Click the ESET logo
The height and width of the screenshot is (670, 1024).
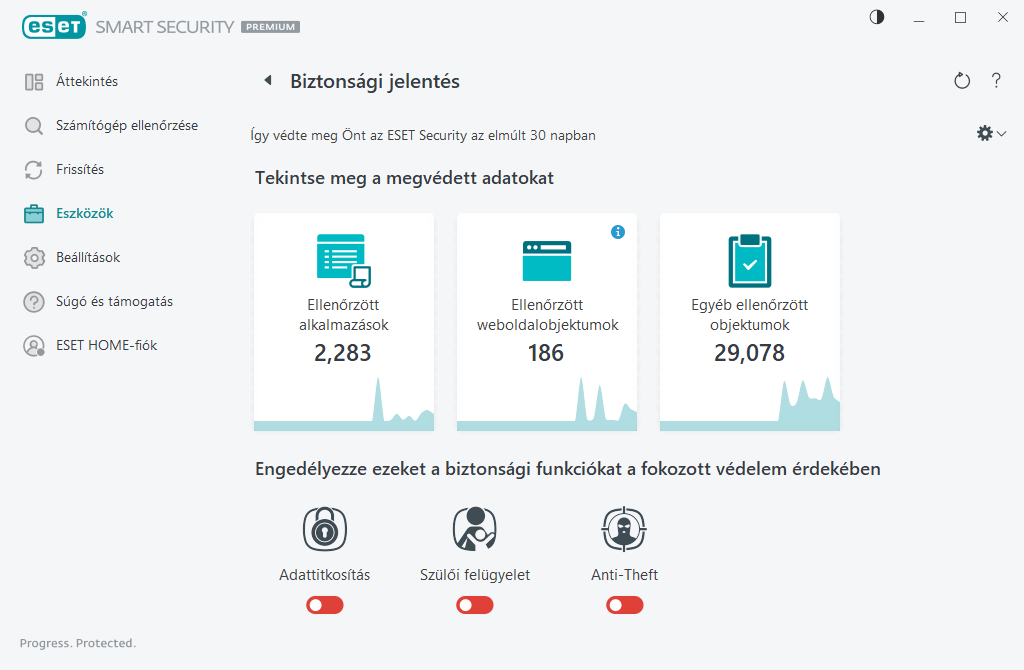click(x=54, y=27)
